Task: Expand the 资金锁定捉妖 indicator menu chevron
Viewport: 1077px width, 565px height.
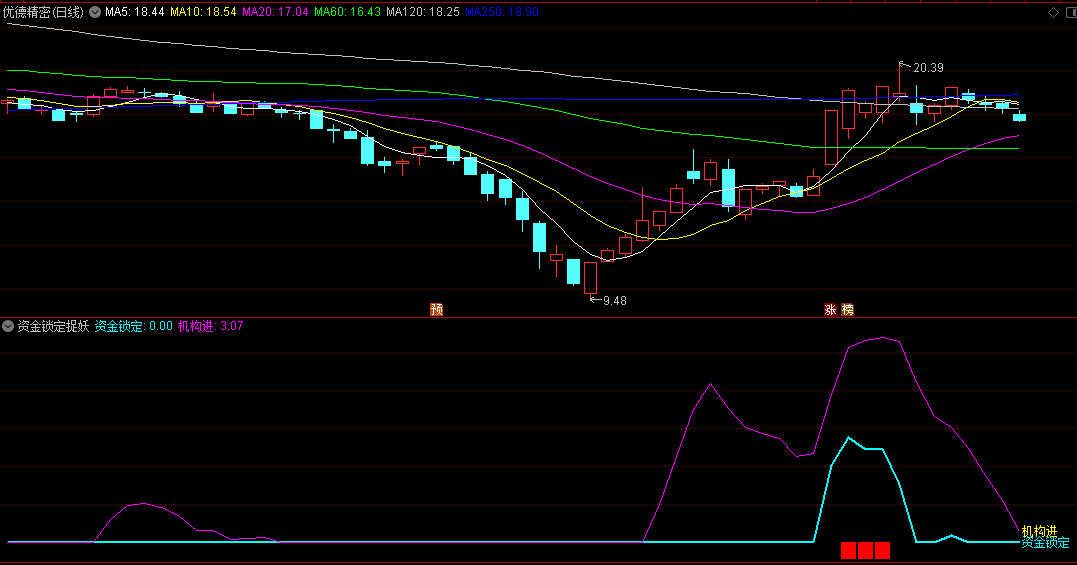Action: 8,326
